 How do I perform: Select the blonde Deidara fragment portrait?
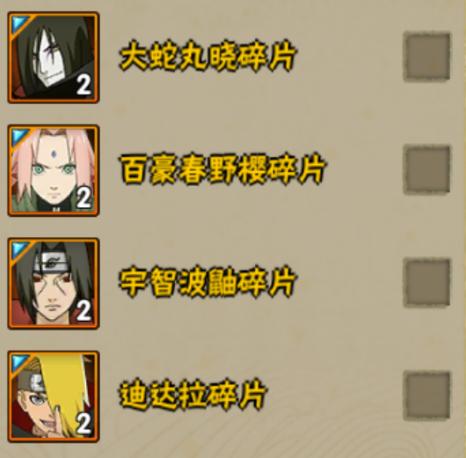click(x=53, y=396)
